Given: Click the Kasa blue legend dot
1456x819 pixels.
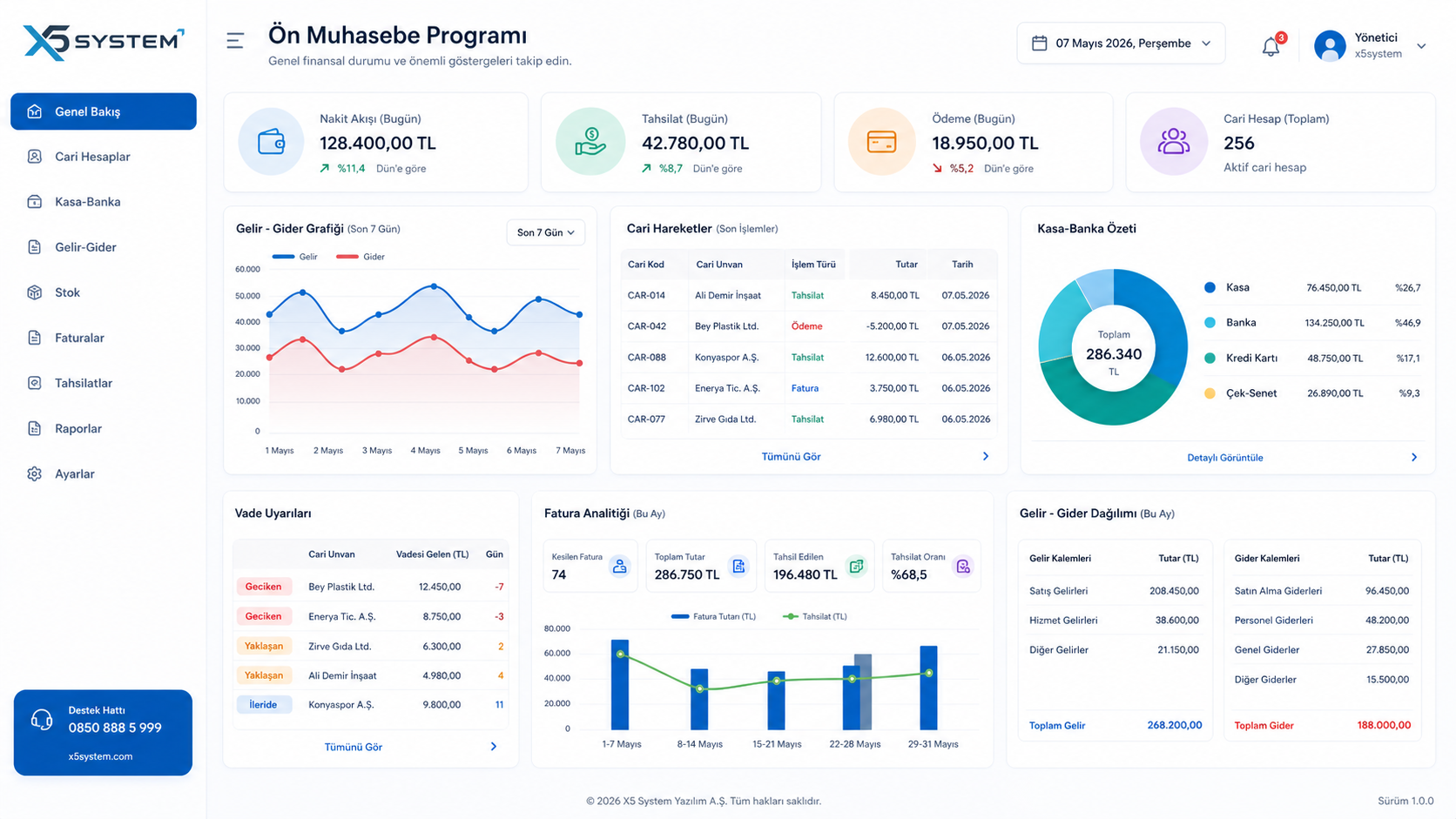Looking at the screenshot, I should click(1210, 287).
